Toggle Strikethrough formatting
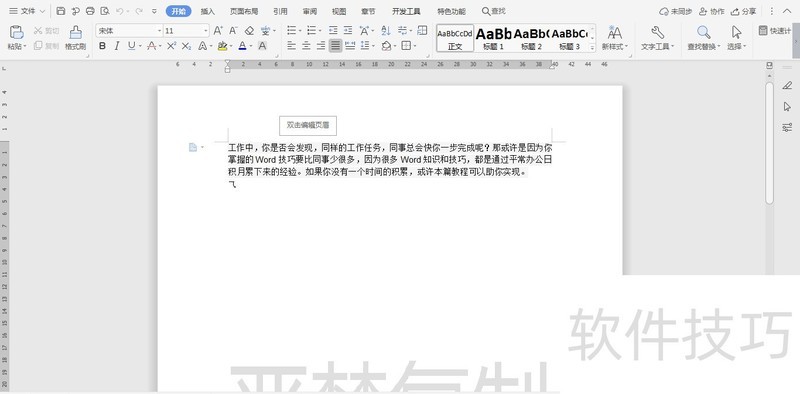800x394 pixels. tap(151, 46)
